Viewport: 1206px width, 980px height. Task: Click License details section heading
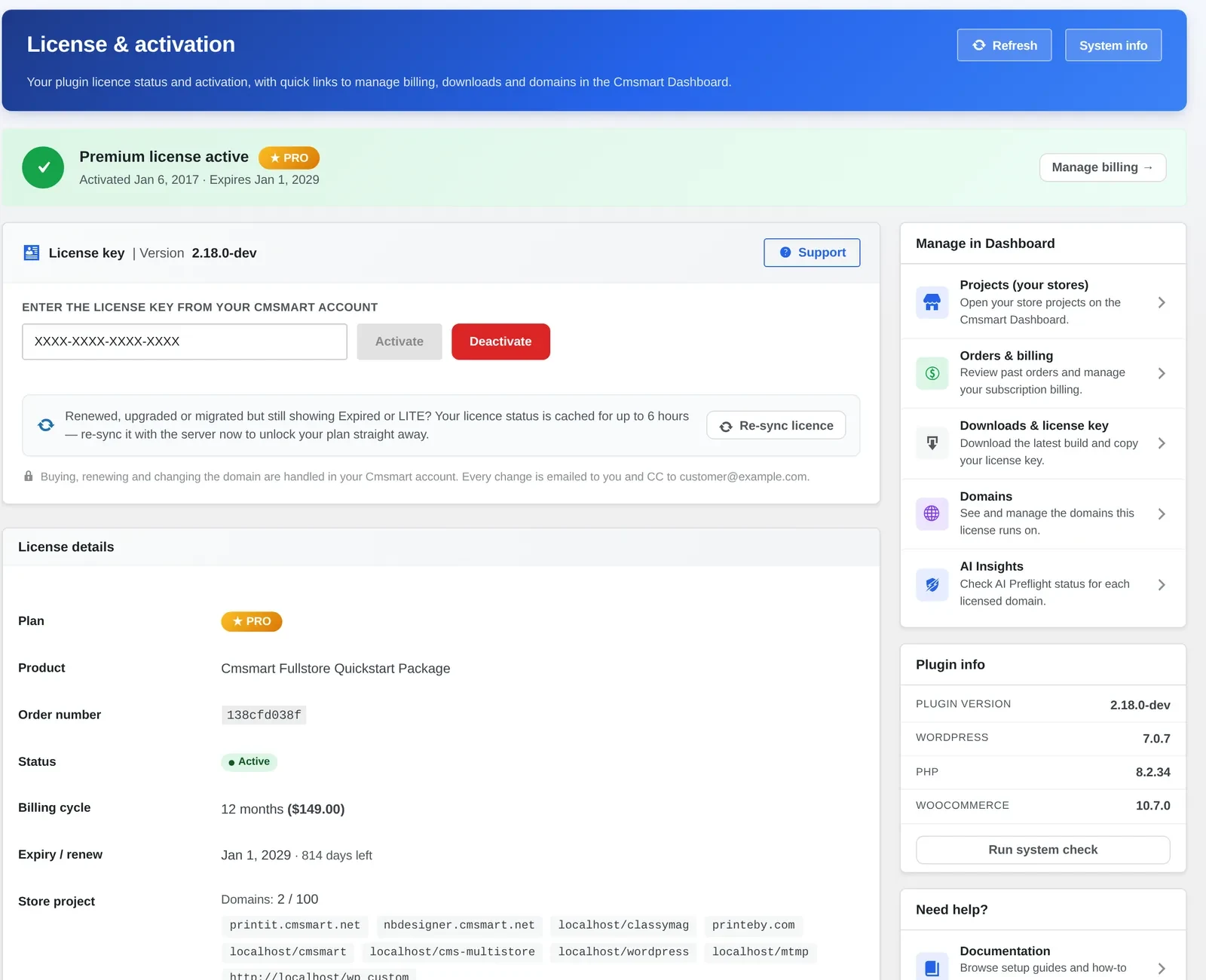66,547
